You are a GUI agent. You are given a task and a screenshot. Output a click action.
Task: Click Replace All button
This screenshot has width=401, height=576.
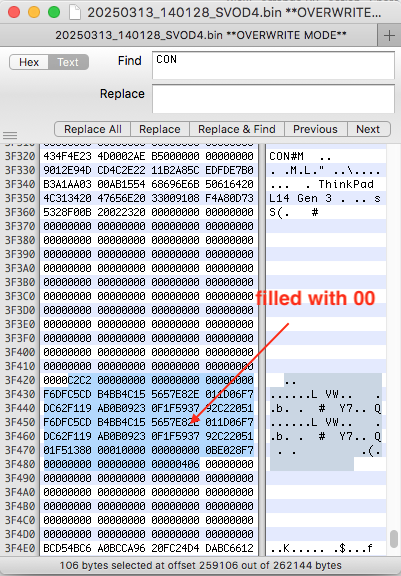(x=93, y=129)
